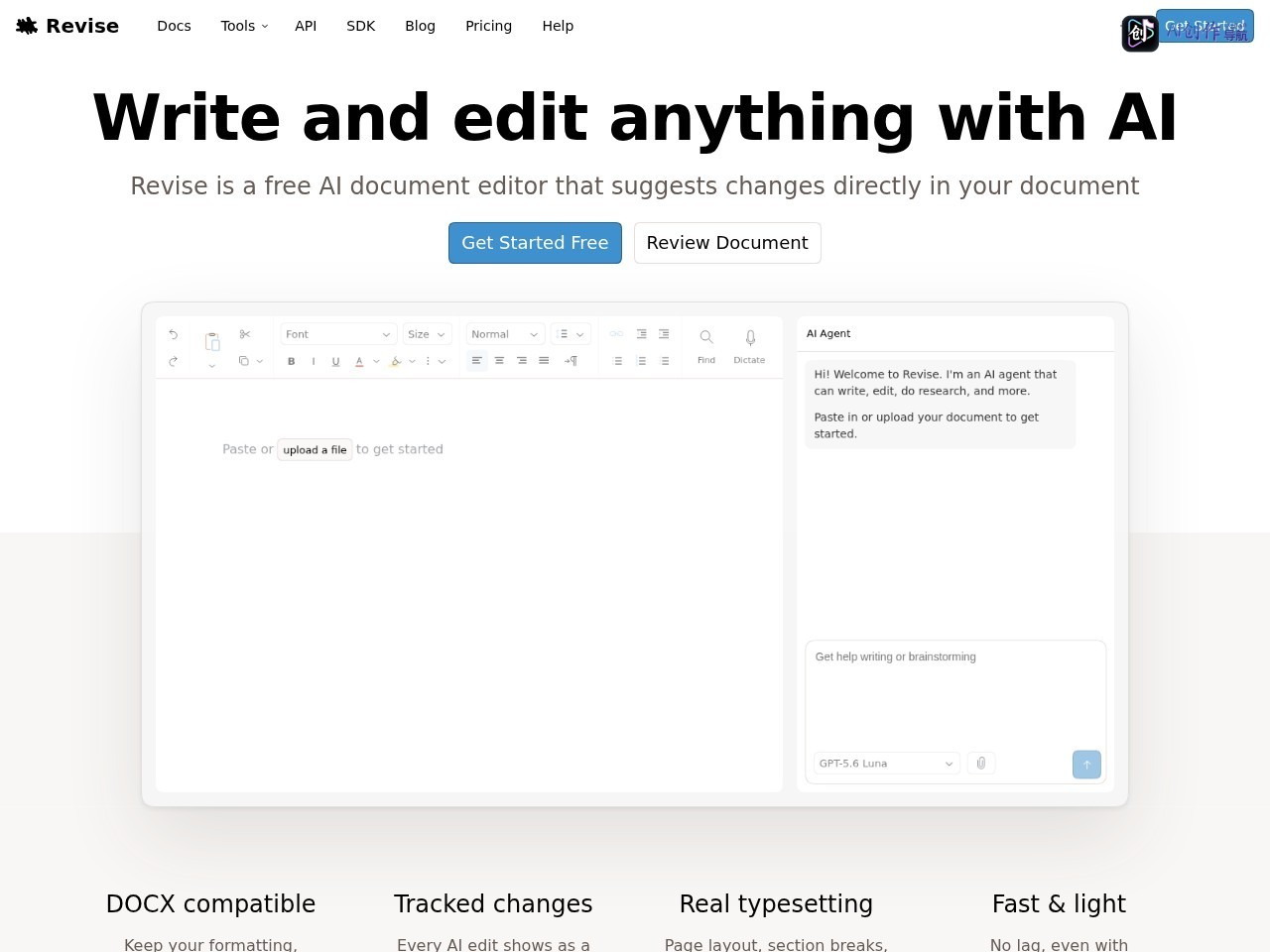The image size is (1270, 952).
Task: Click the 'upload a file' button
Action: [x=315, y=450]
